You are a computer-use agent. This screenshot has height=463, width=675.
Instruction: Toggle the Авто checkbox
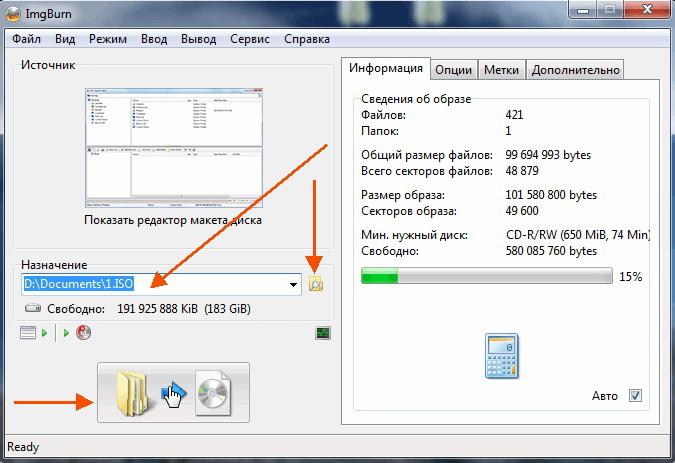[635, 395]
